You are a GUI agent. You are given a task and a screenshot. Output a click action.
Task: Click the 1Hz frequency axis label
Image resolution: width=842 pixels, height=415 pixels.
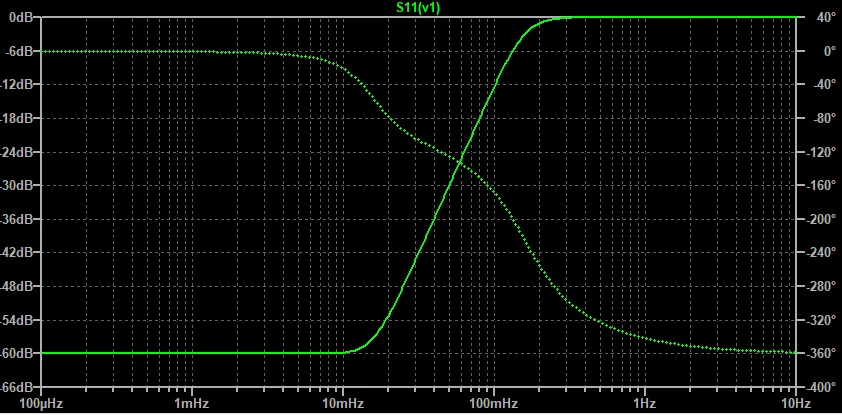(645, 404)
